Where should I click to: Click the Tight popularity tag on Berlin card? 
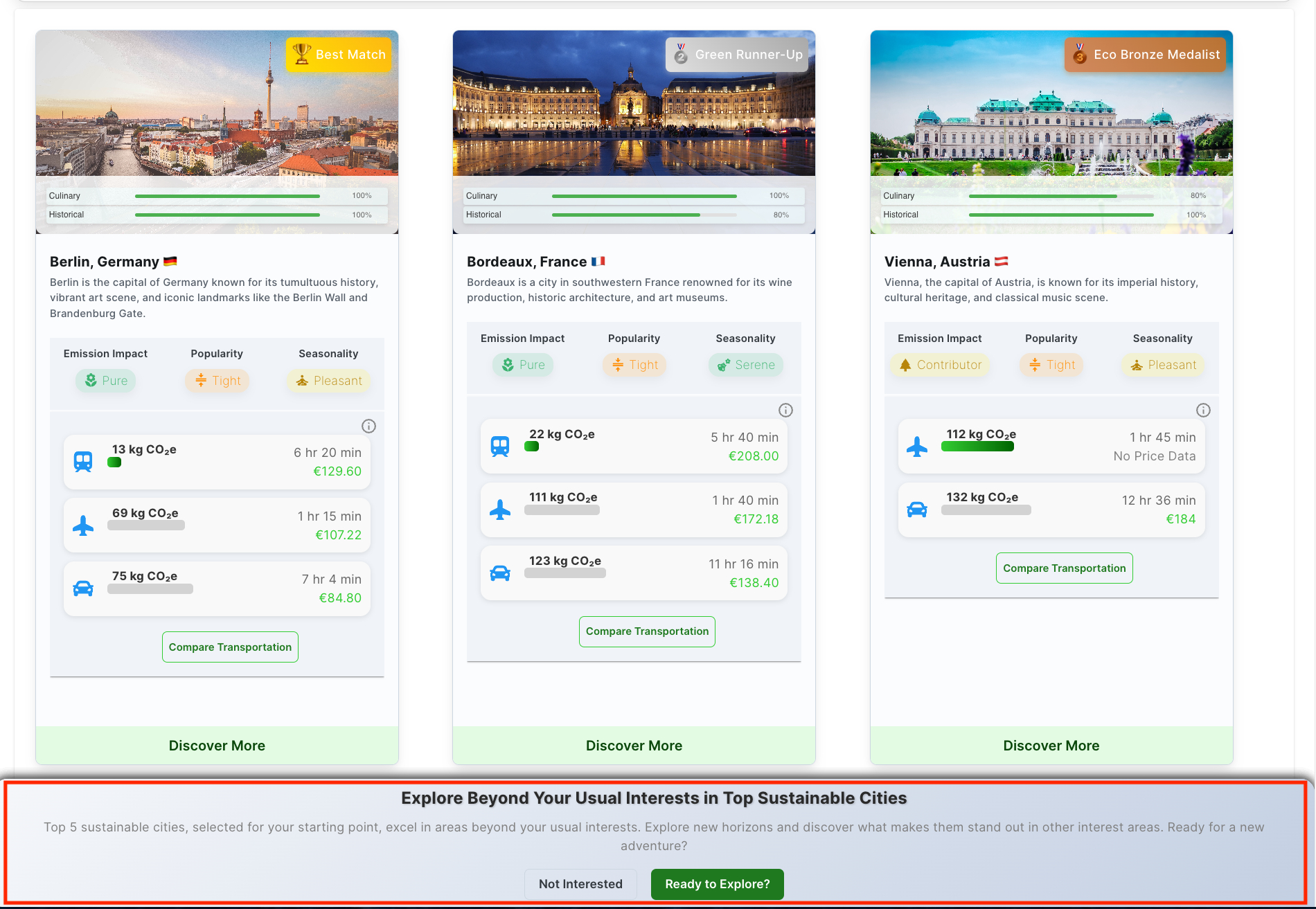click(217, 381)
